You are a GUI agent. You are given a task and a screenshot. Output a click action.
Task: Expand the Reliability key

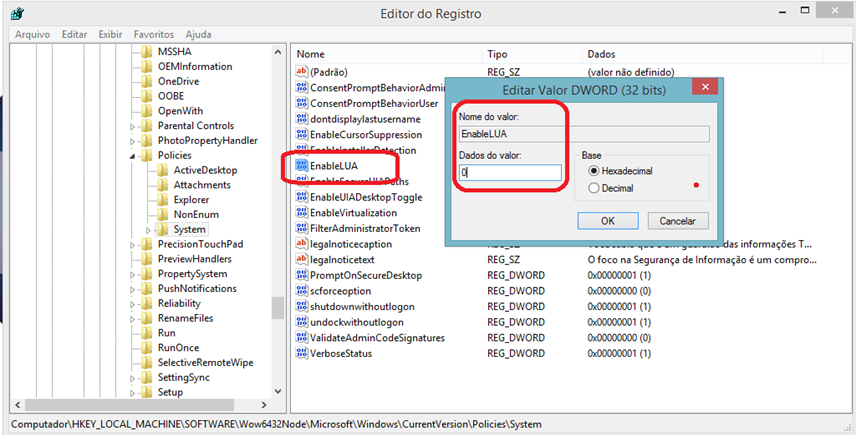pyautogui.click(x=133, y=304)
